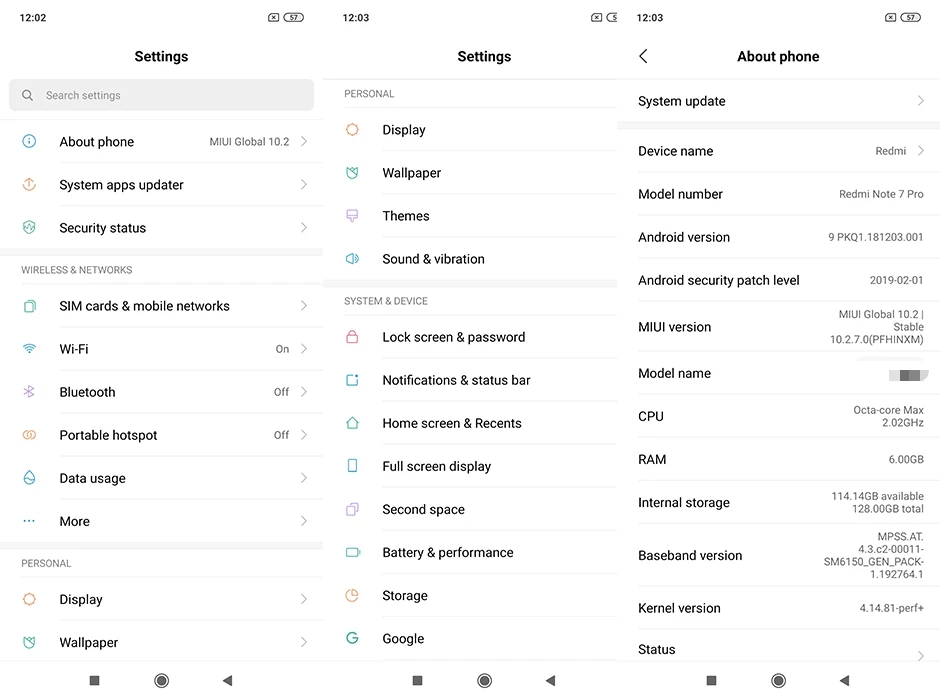Open Notifications & status bar
The width and height of the screenshot is (940, 700).
(470, 380)
